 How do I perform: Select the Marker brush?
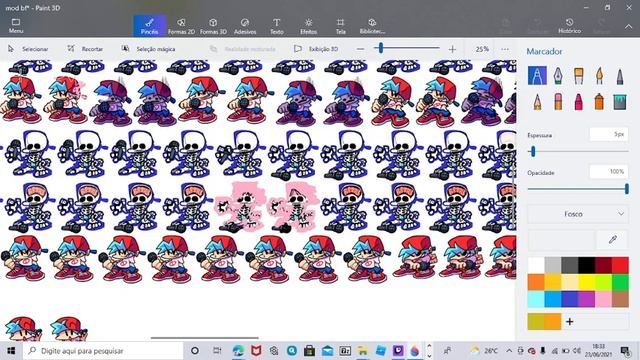coord(537,76)
